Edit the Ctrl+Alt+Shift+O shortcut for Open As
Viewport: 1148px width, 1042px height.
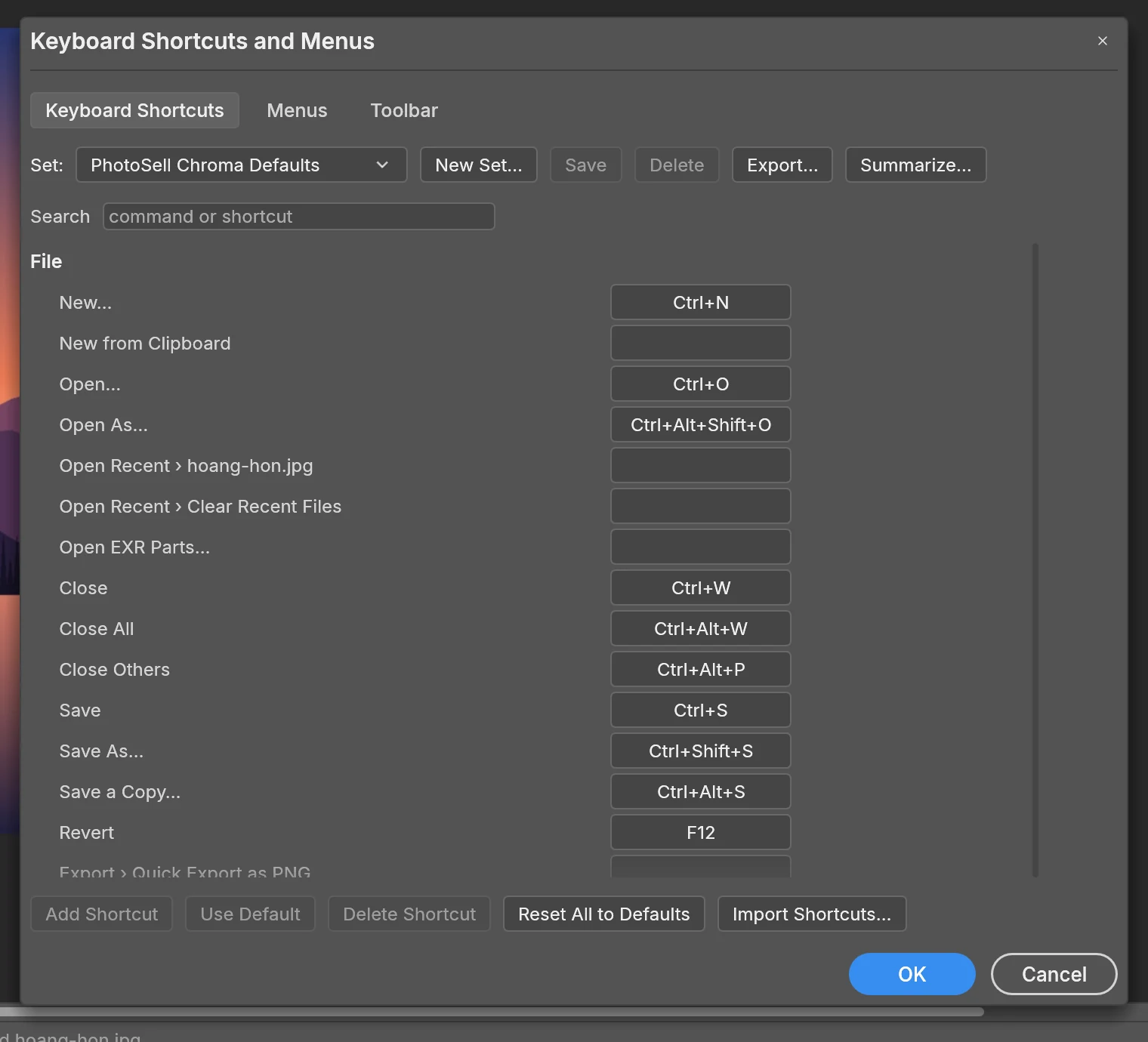[x=701, y=424]
